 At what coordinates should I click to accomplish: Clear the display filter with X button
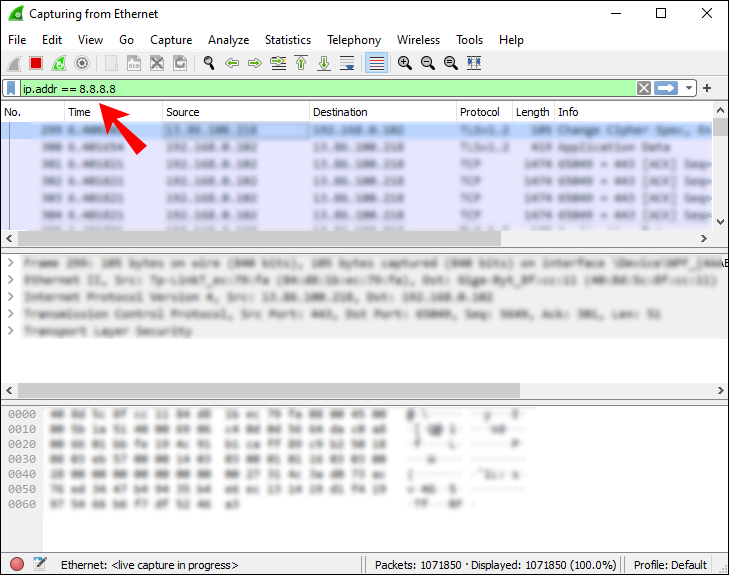(643, 88)
